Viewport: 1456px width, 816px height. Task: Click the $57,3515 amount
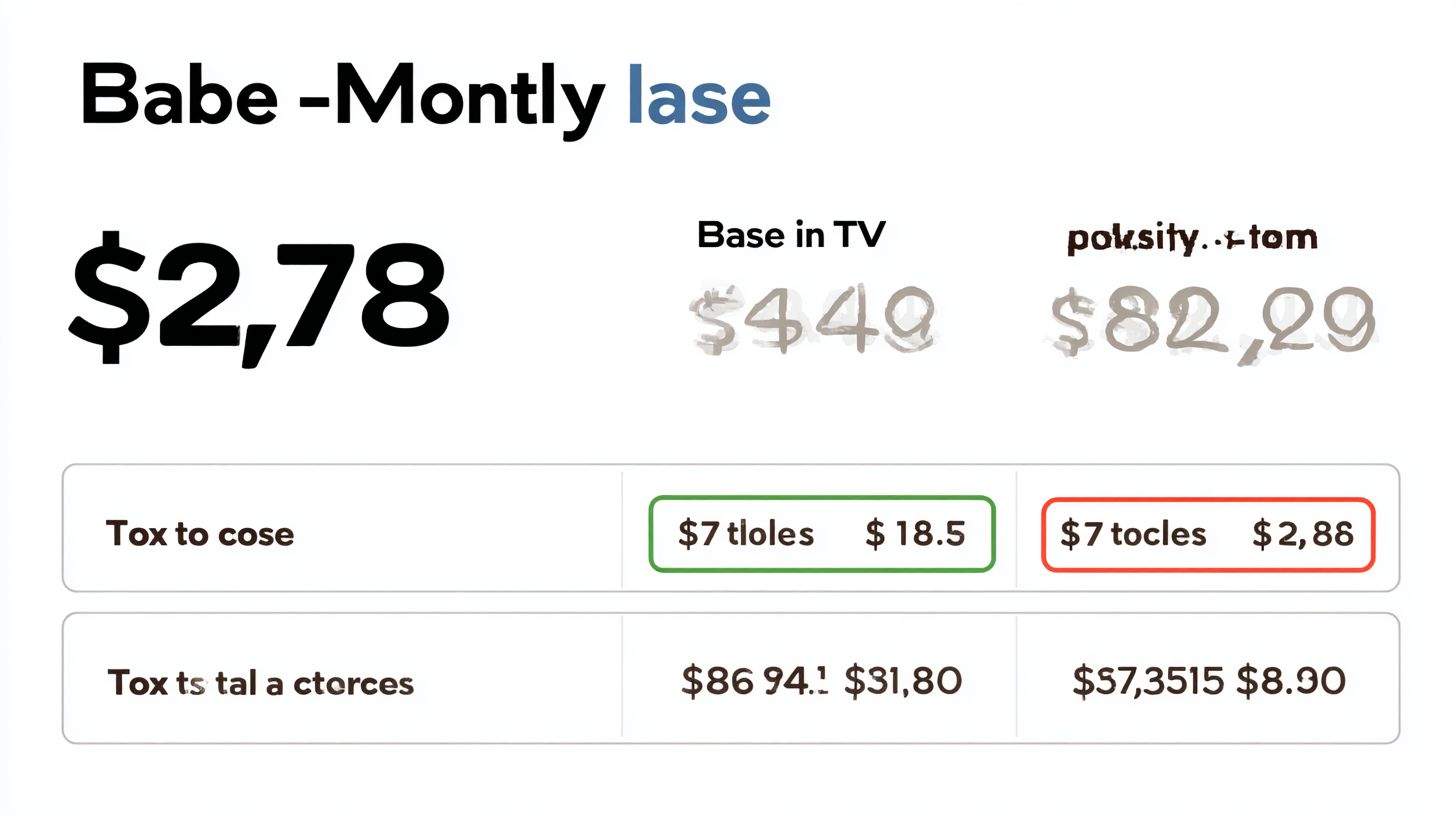coord(1148,681)
